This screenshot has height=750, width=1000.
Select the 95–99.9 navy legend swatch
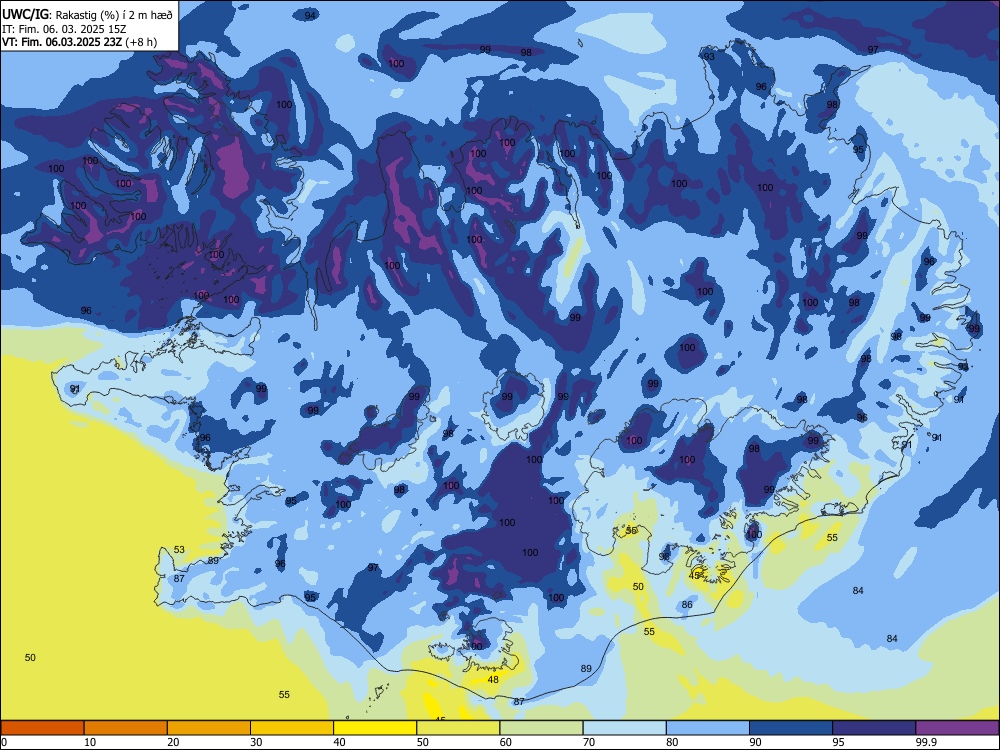[x=874, y=728]
